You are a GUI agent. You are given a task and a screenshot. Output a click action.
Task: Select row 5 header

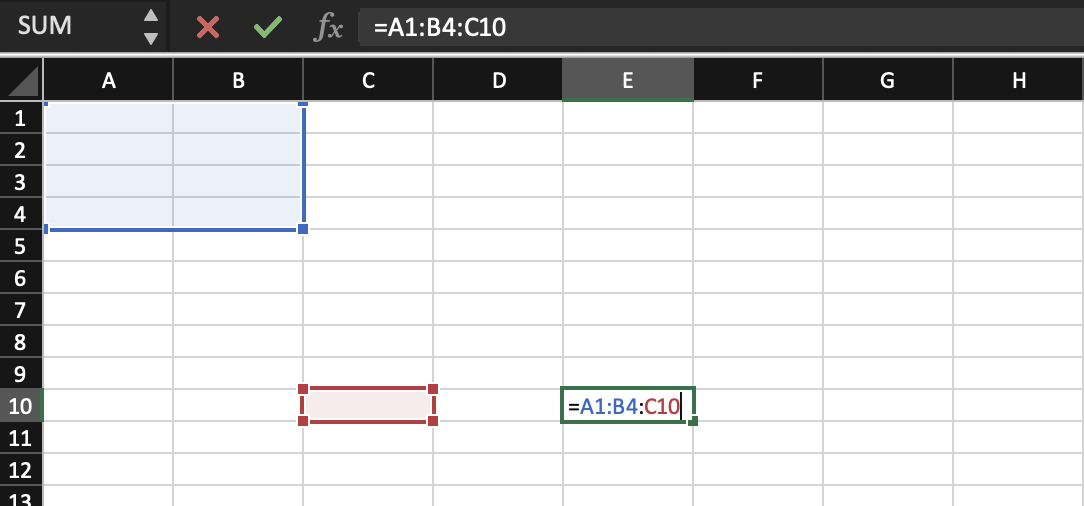pos(21,246)
